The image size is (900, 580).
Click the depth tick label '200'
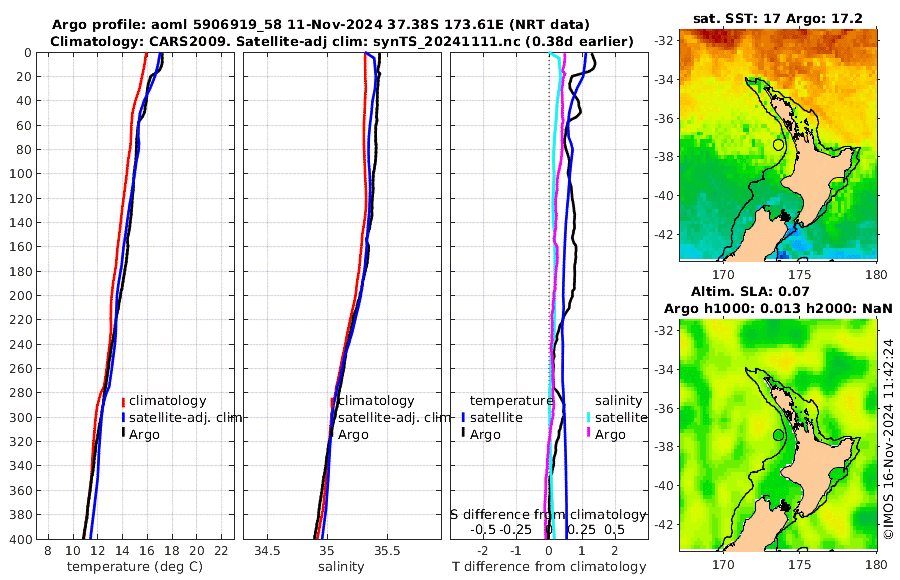pos(20,295)
